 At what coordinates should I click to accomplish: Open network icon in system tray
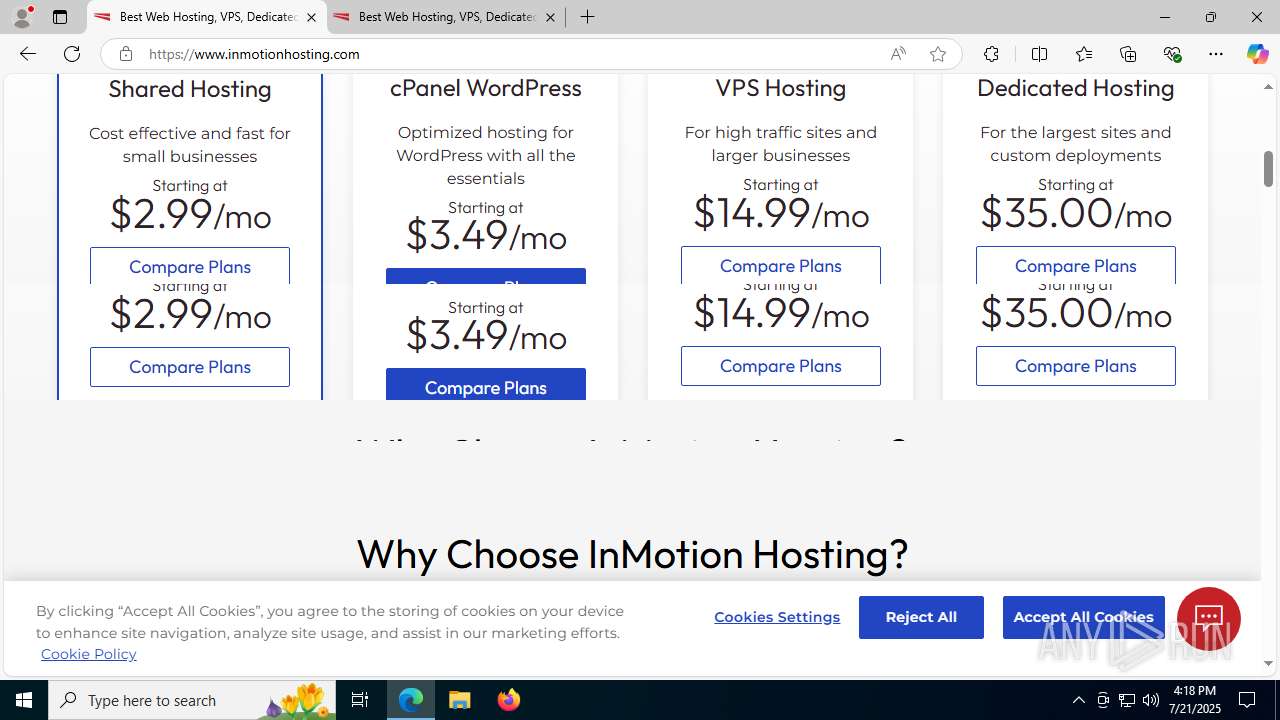point(1127,700)
